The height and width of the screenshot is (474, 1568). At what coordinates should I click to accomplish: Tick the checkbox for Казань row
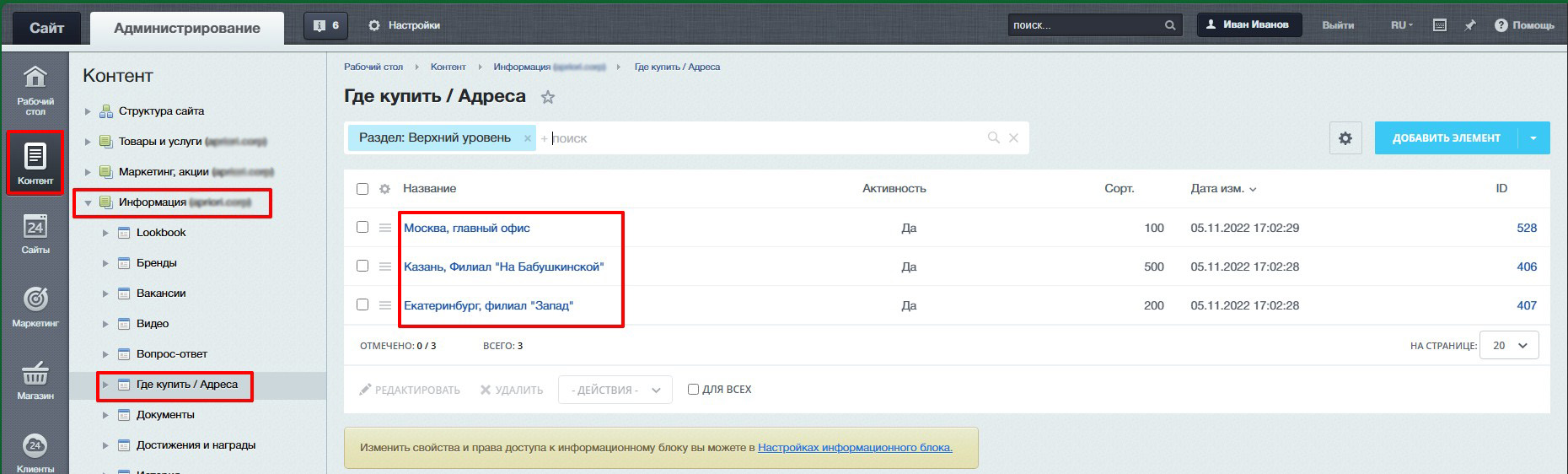coord(362,266)
